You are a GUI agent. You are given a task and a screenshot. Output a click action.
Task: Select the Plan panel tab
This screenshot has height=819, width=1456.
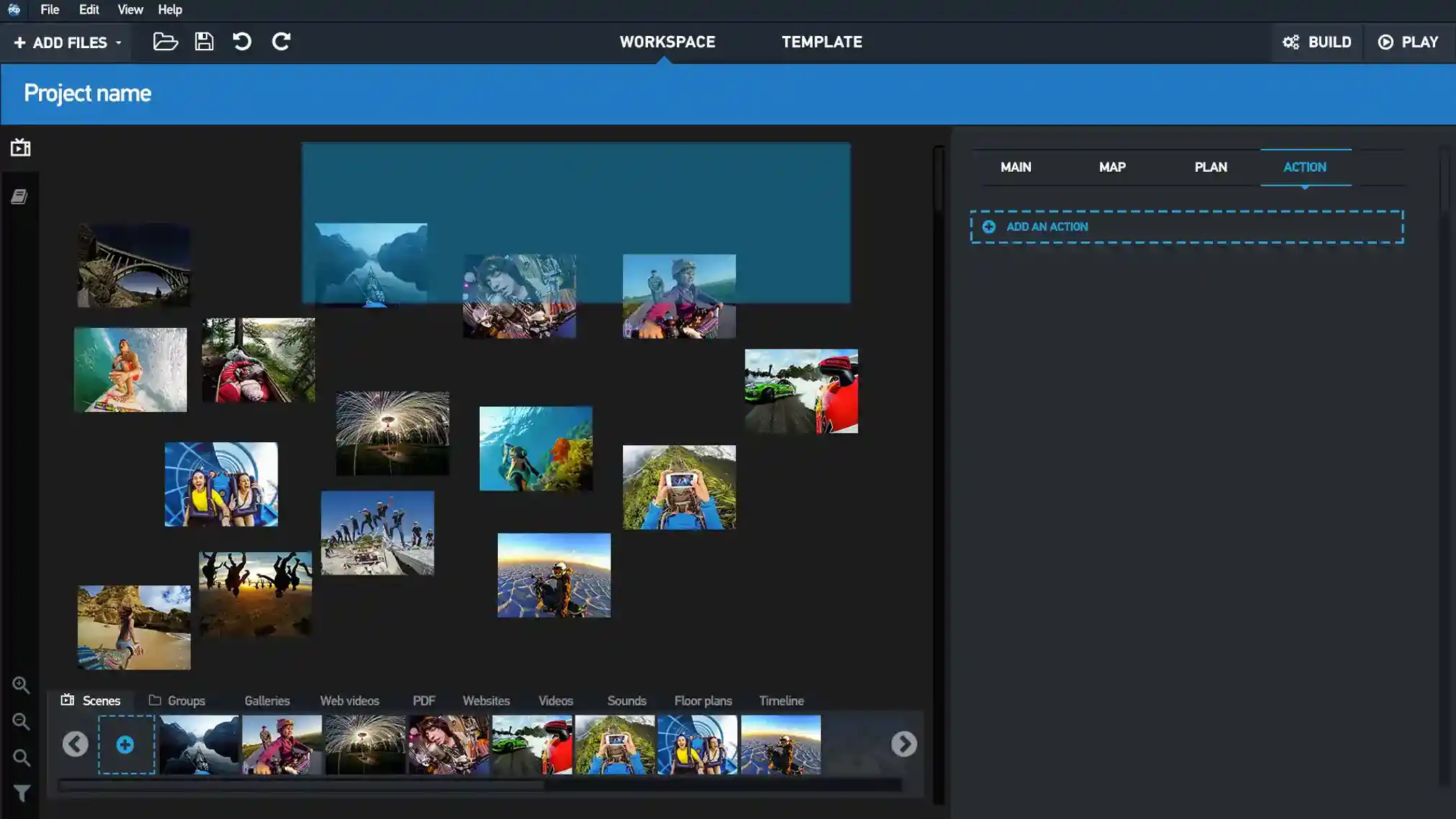click(1210, 167)
